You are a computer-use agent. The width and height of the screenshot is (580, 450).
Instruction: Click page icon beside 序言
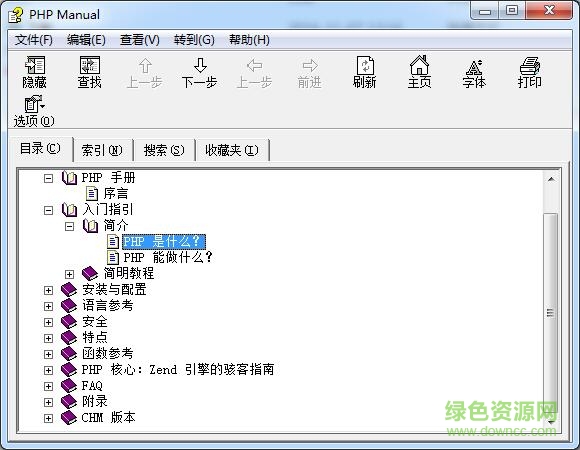[x=92, y=193]
